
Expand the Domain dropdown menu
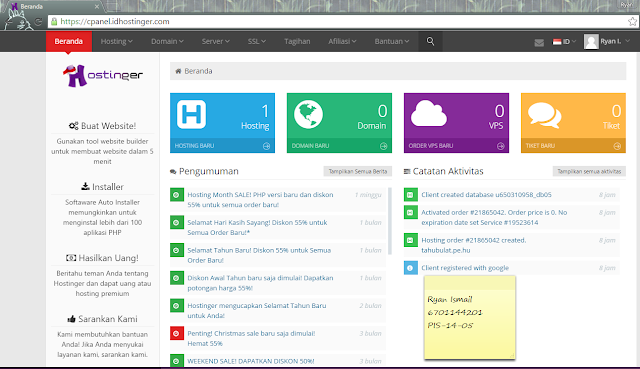[167, 41]
